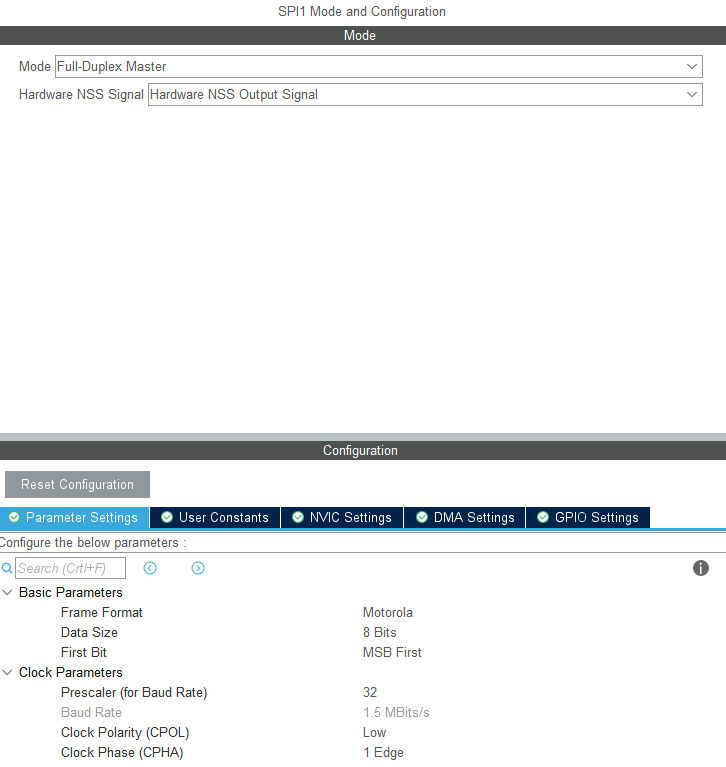The image size is (726, 767).
Task: Click the First Bit parameter label
Action: pyautogui.click(x=84, y=653)
